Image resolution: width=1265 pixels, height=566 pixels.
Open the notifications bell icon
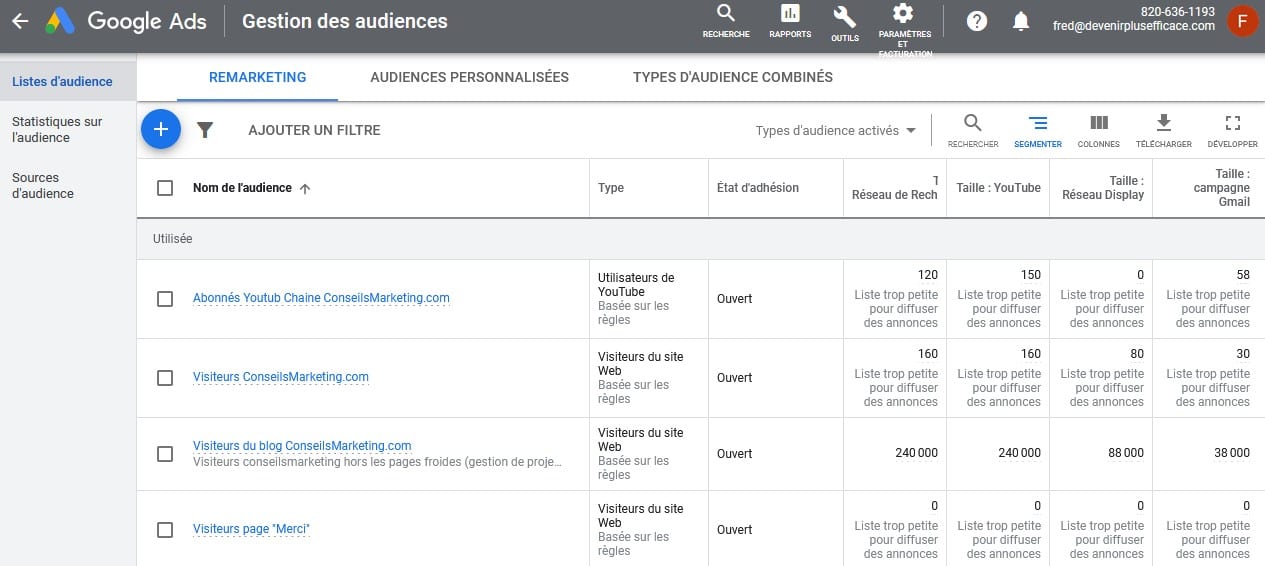point(1021,21)
